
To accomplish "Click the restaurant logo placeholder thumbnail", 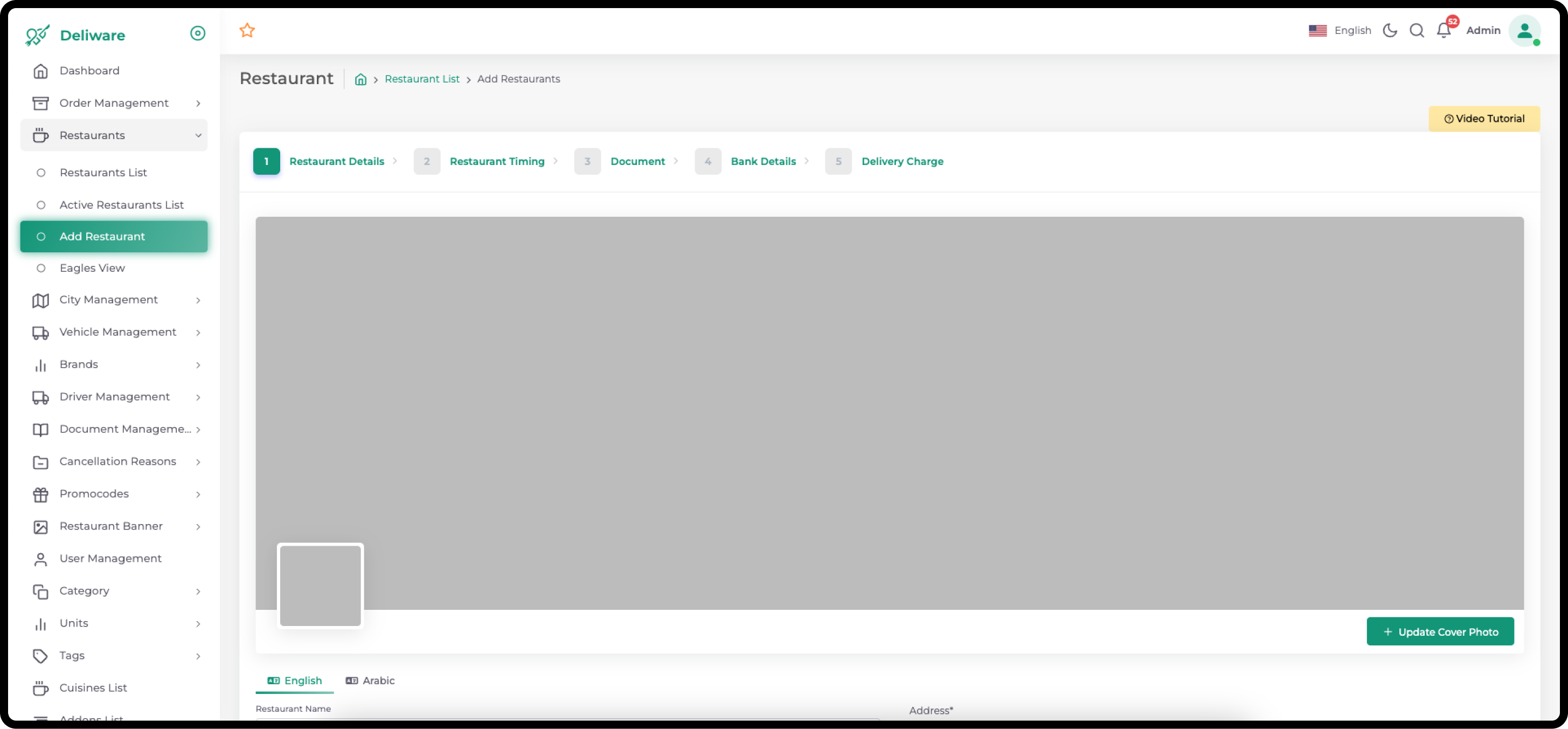I will point(320,585).
